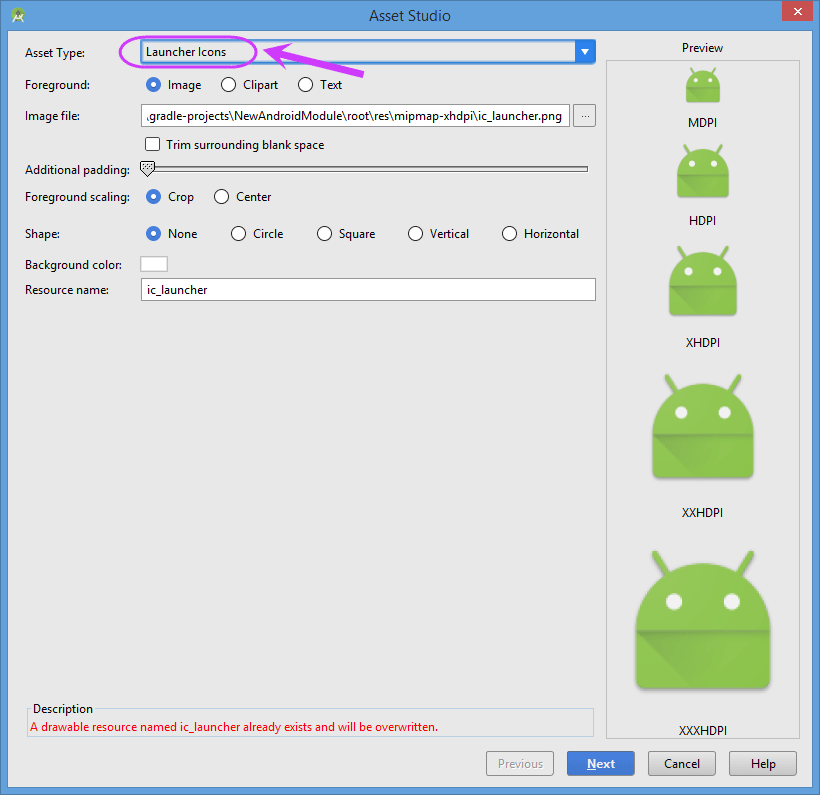
Task: Click the Image file path field
Action: (x=355, y=116)
